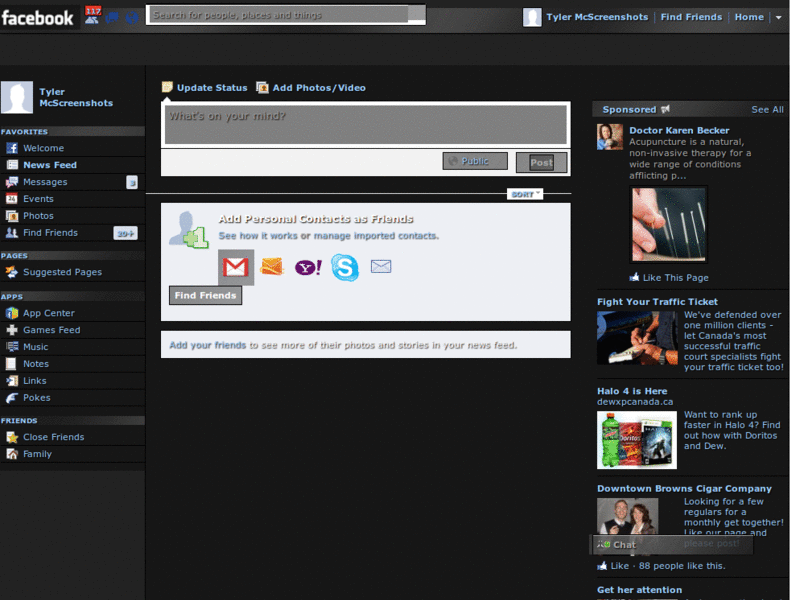The height and width of the screenshot is (600, 800).
Task: Open the messages icon in top bar
Action: coord(112,18)
